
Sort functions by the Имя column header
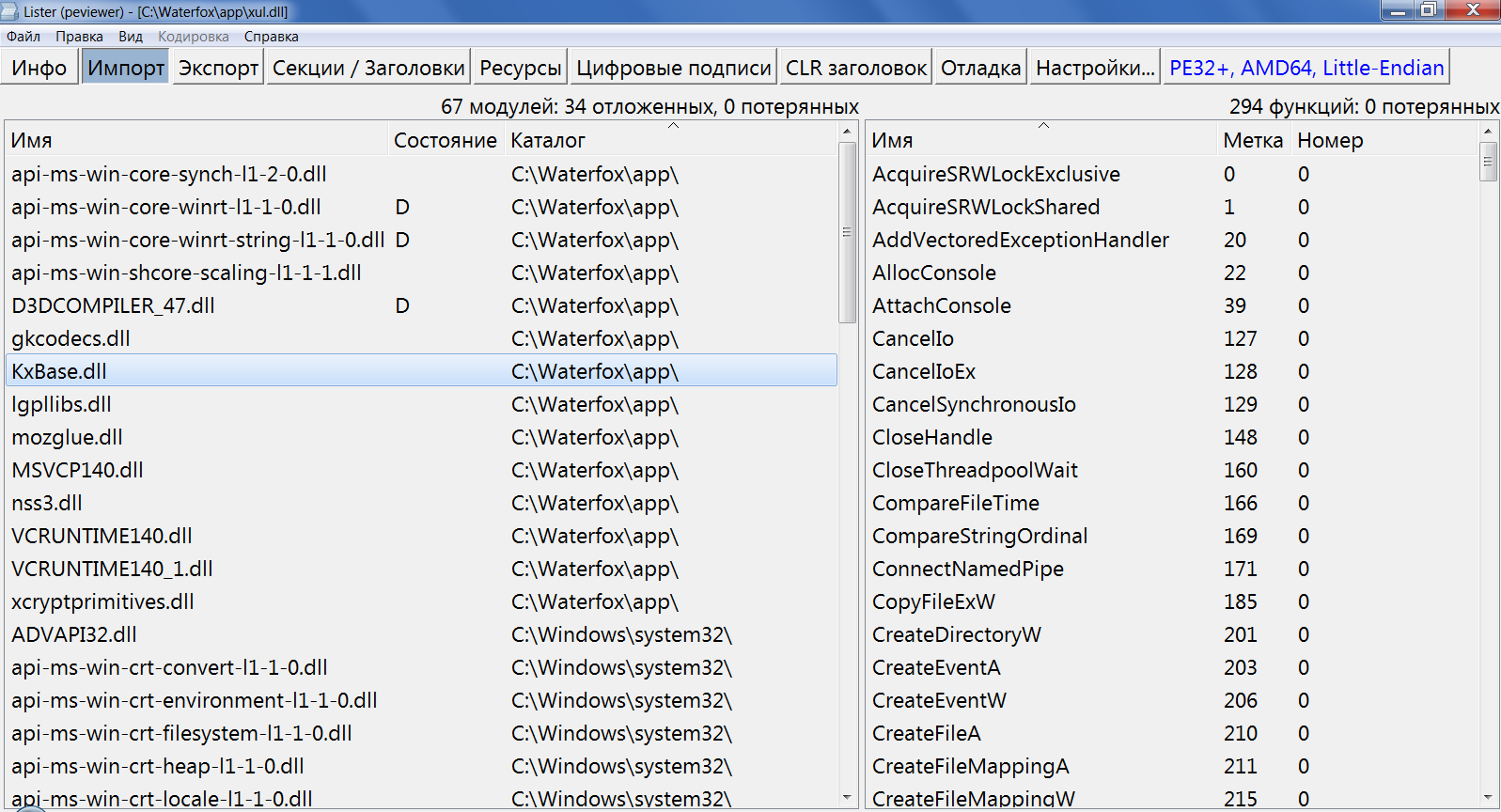1041,140
